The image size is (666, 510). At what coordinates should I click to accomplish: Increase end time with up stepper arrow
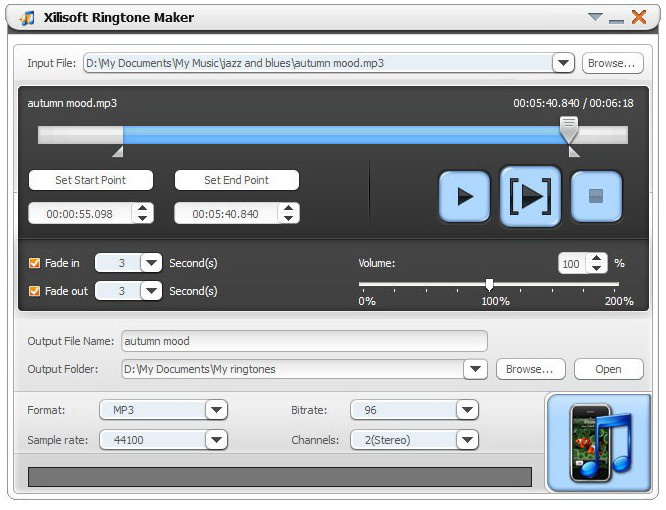(288, 209)
